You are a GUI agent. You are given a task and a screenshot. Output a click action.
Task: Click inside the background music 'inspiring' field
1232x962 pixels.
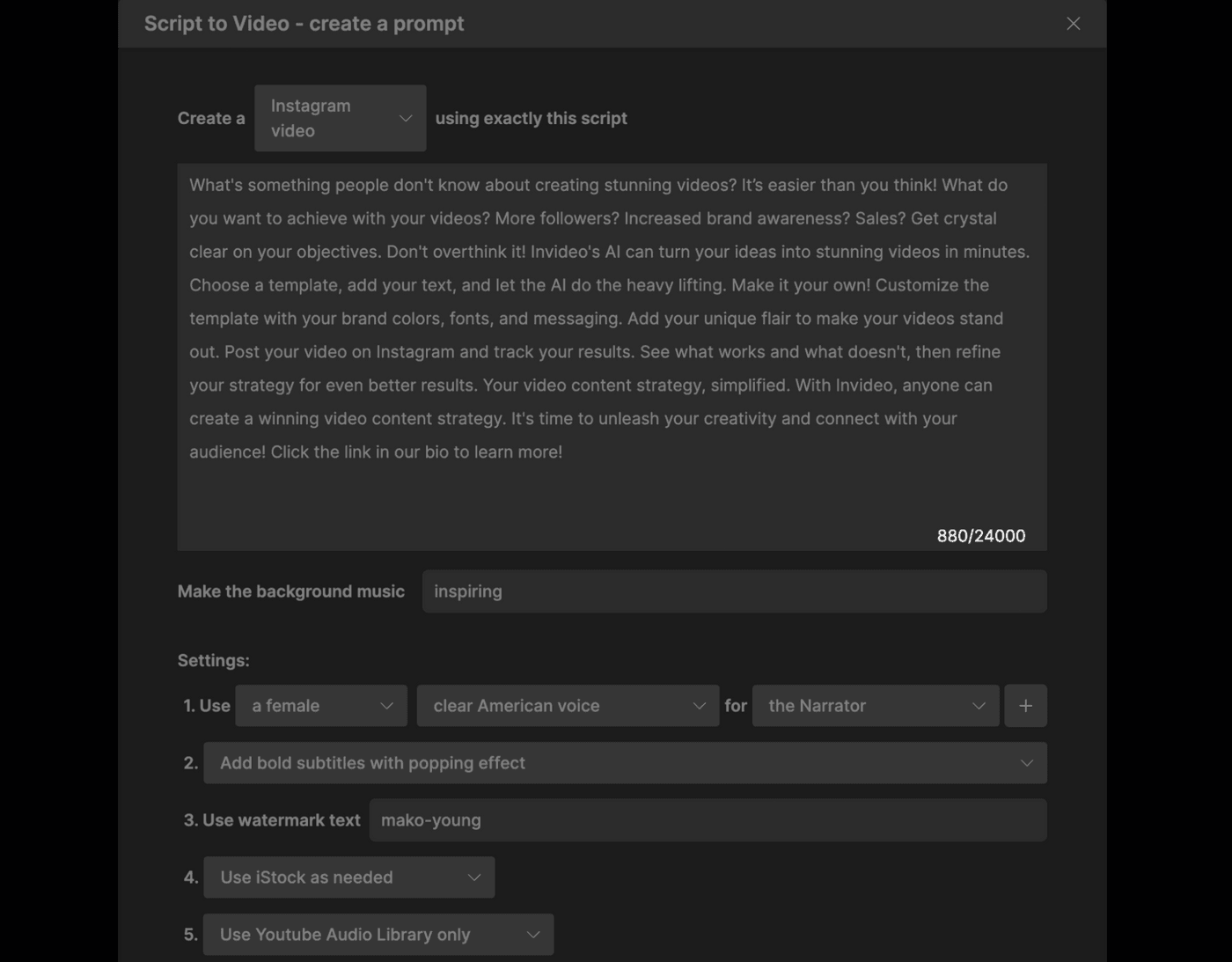pos(735,591)
